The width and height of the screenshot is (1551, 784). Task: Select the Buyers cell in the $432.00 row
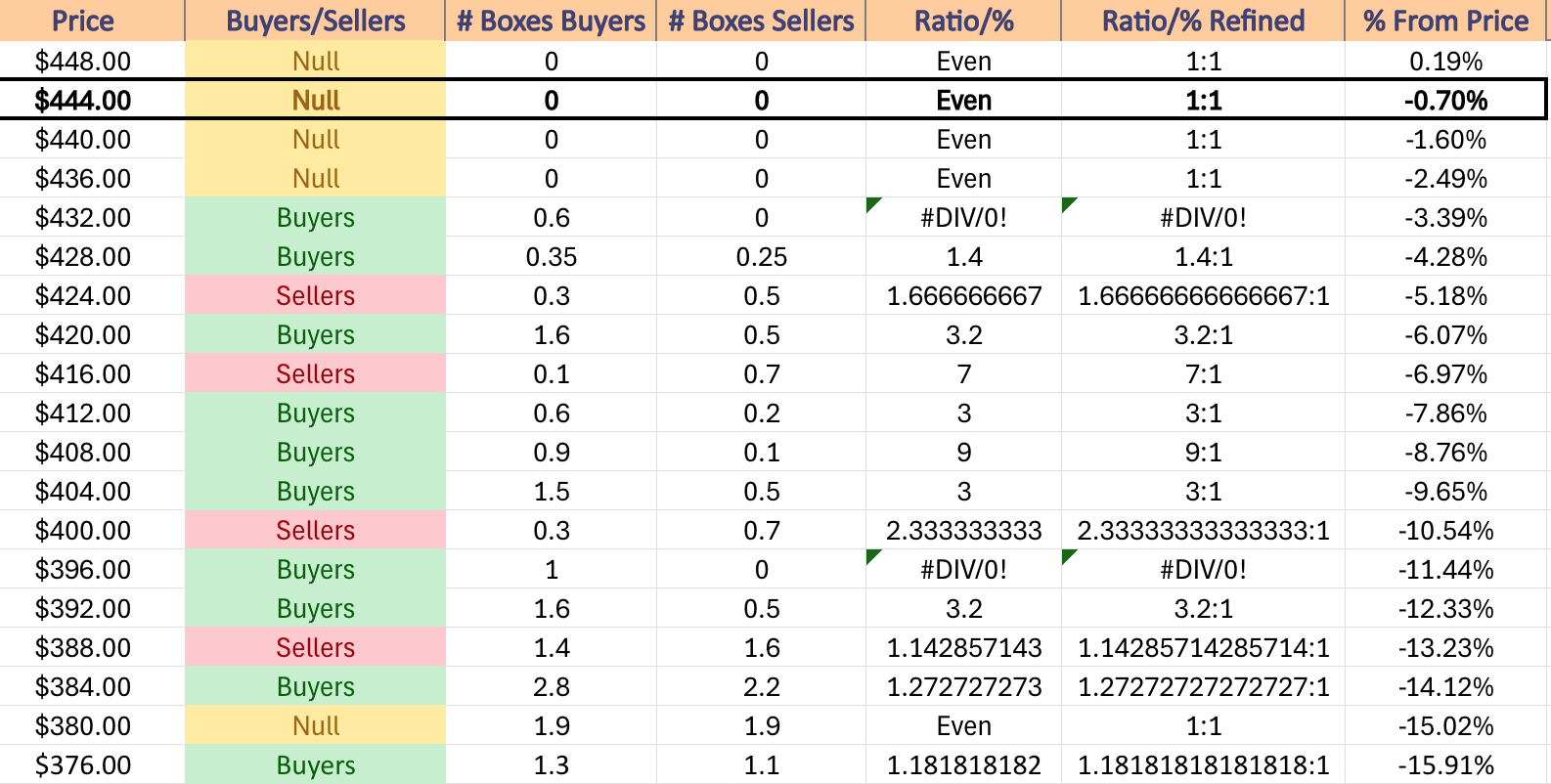click(315, 217)
